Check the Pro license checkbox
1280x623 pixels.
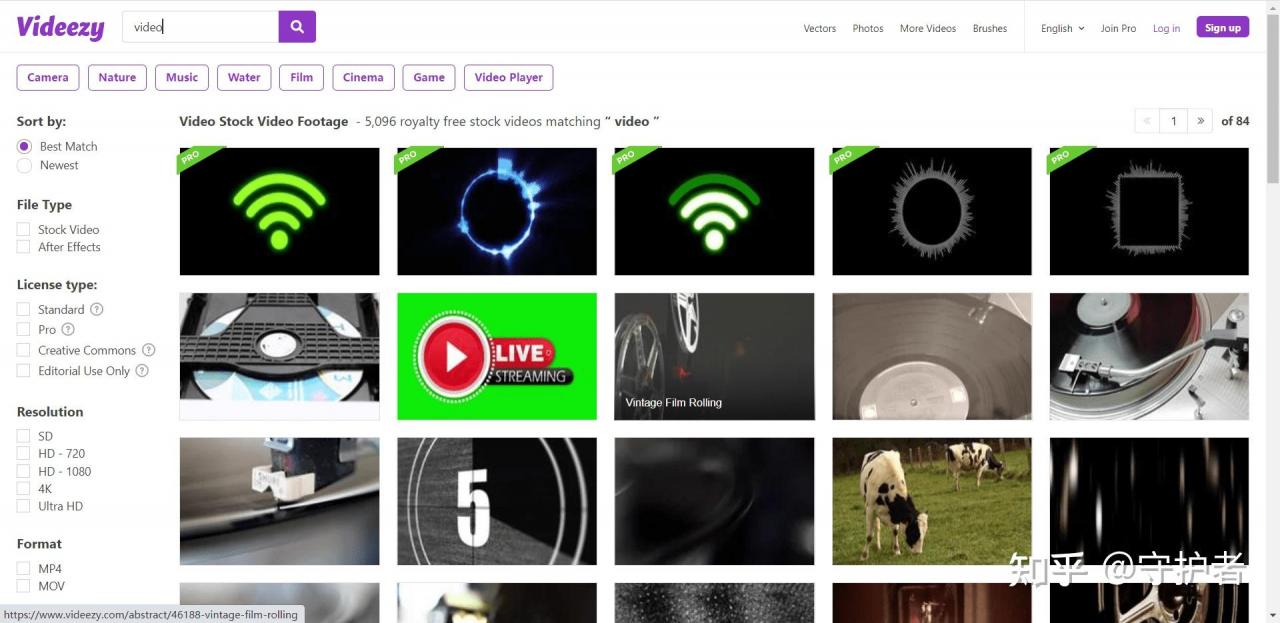tap(23, 329)
